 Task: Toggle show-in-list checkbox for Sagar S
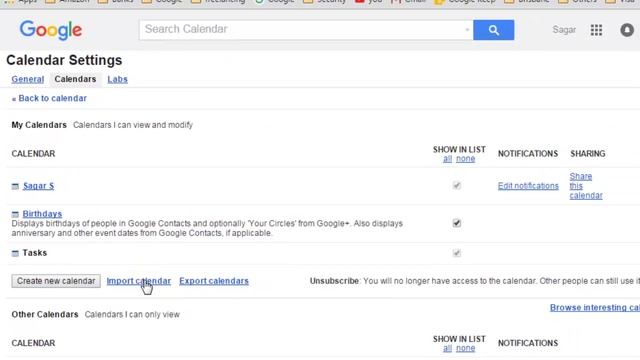click(457, 186)
